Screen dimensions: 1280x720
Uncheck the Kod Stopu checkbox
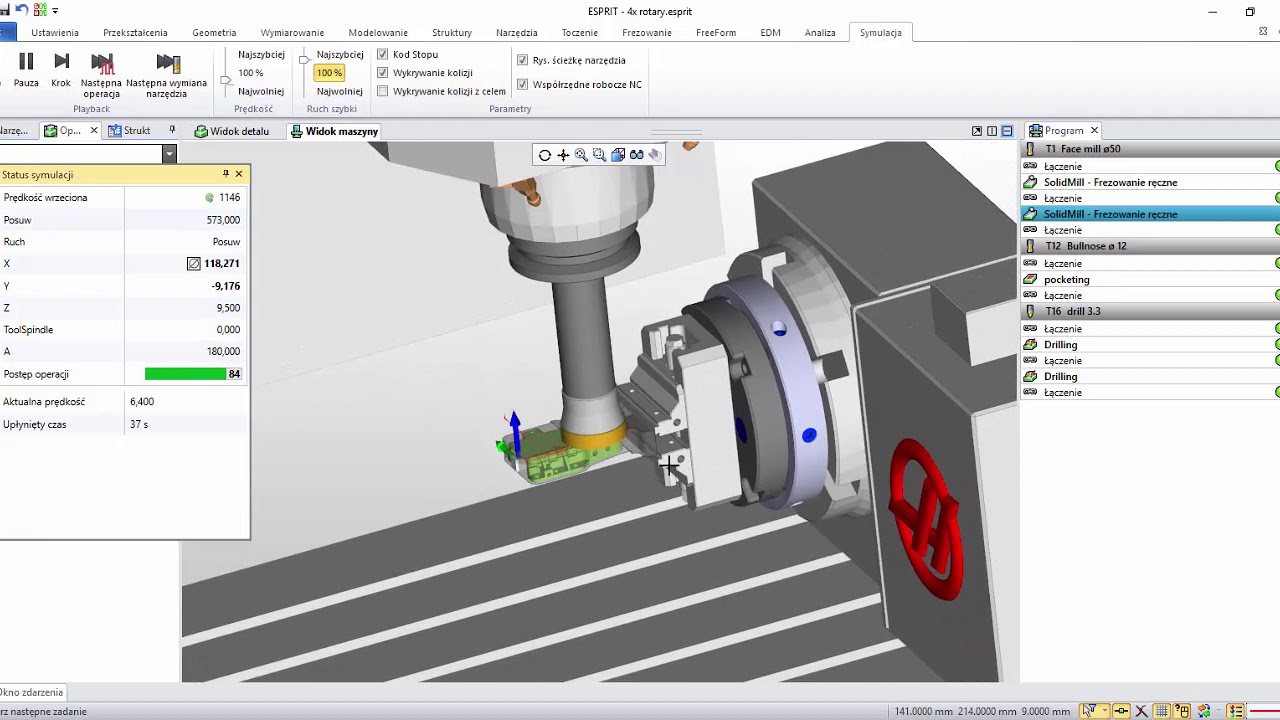pos(383,54)
